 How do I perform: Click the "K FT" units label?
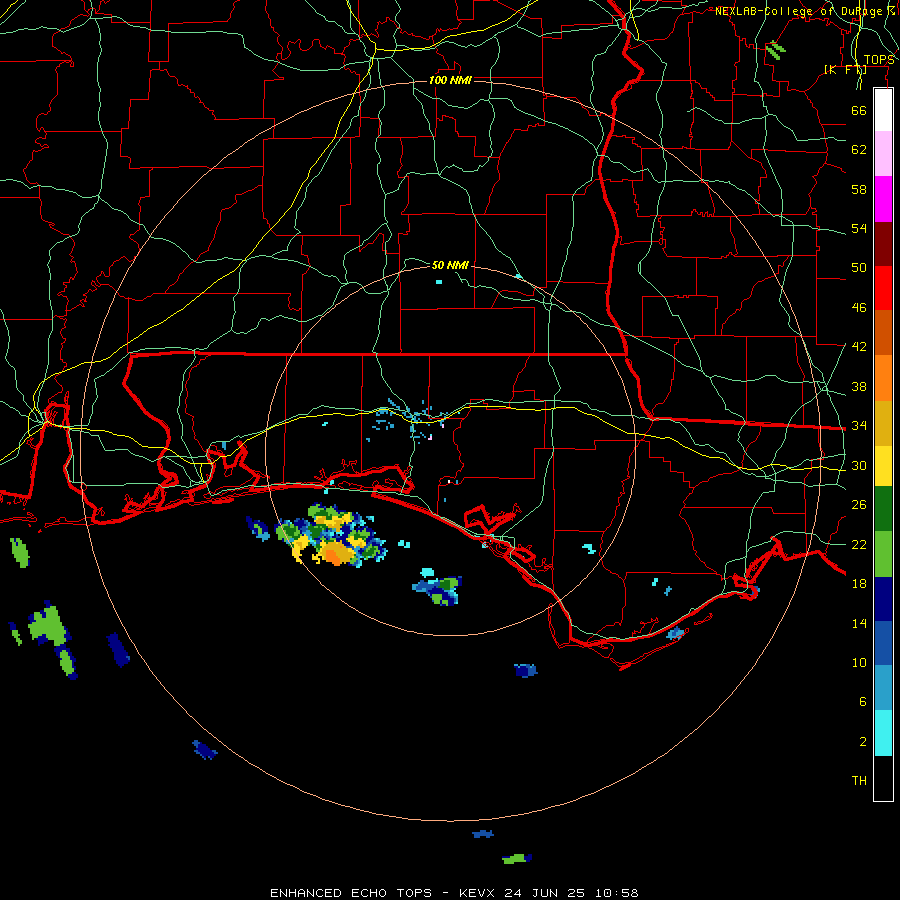845,69
